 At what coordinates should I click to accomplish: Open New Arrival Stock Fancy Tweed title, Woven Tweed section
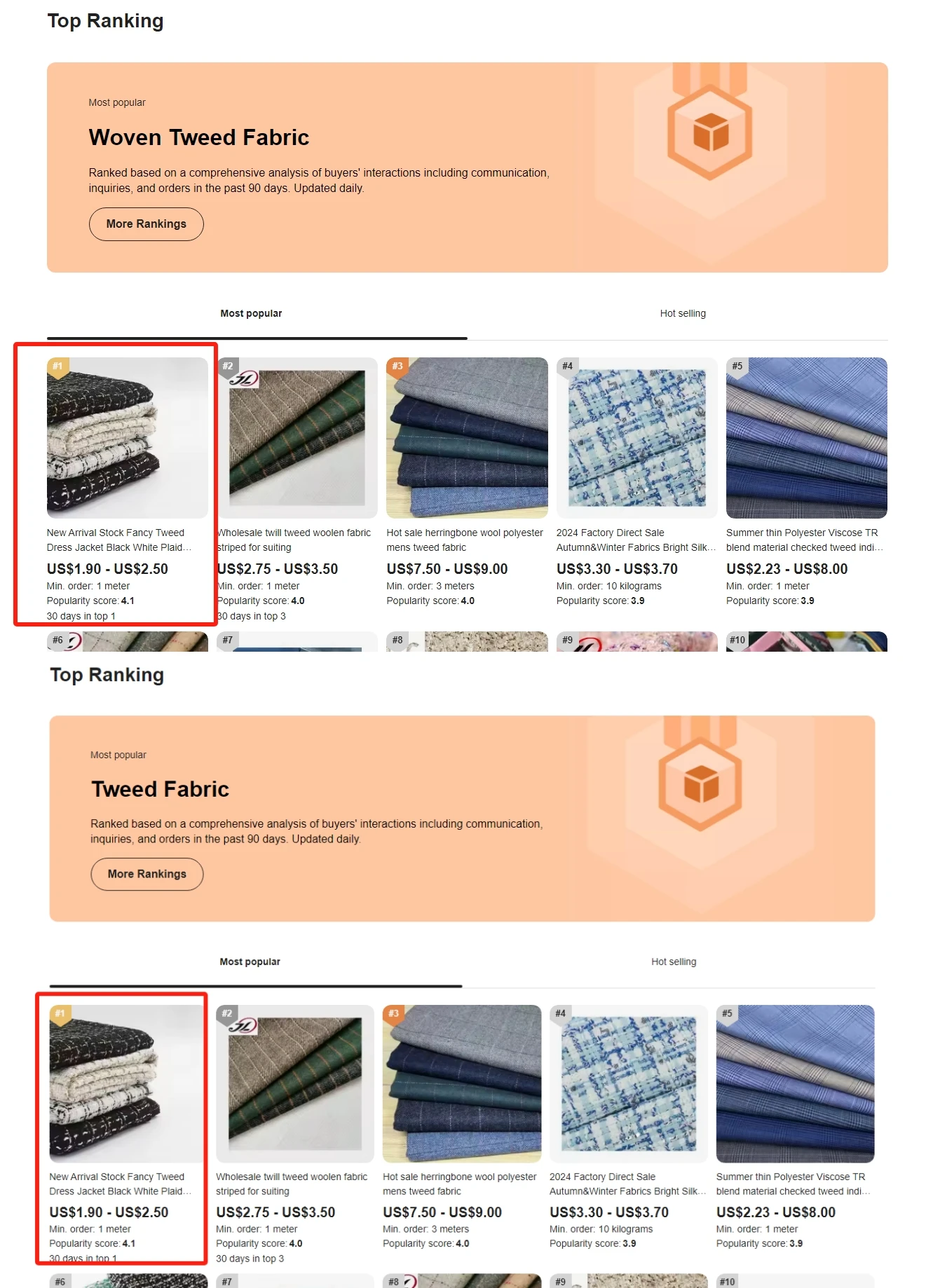[119, 540]
